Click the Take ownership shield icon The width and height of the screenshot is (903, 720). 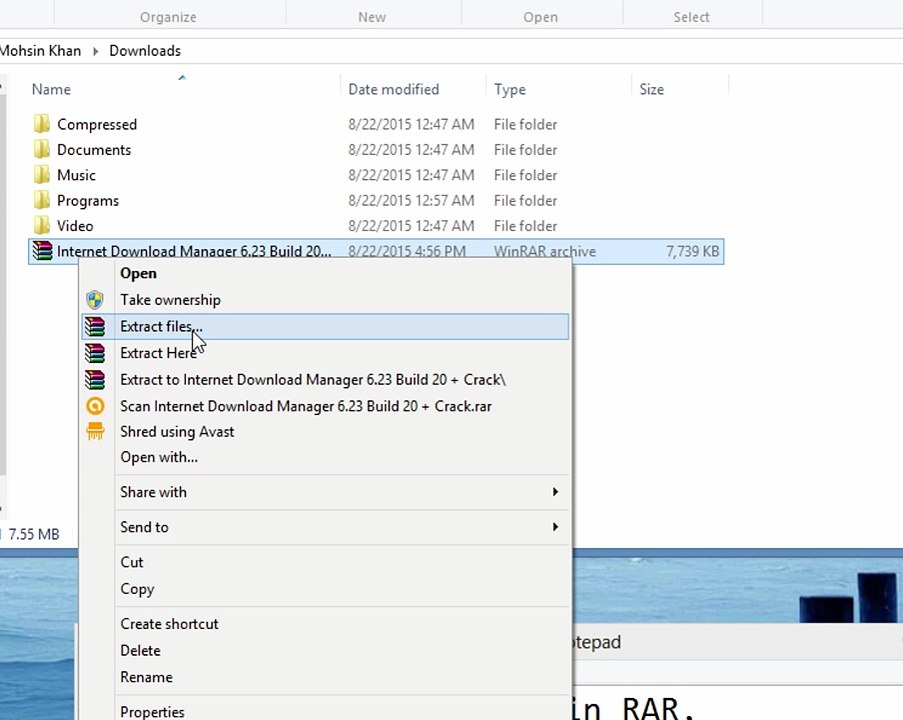click(95, 300)
